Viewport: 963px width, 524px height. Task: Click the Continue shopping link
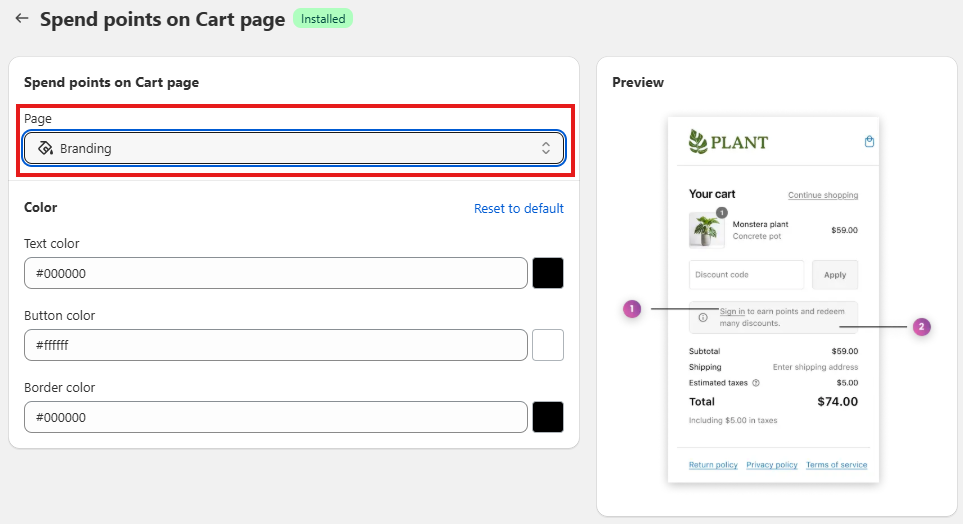click(822, 195)
